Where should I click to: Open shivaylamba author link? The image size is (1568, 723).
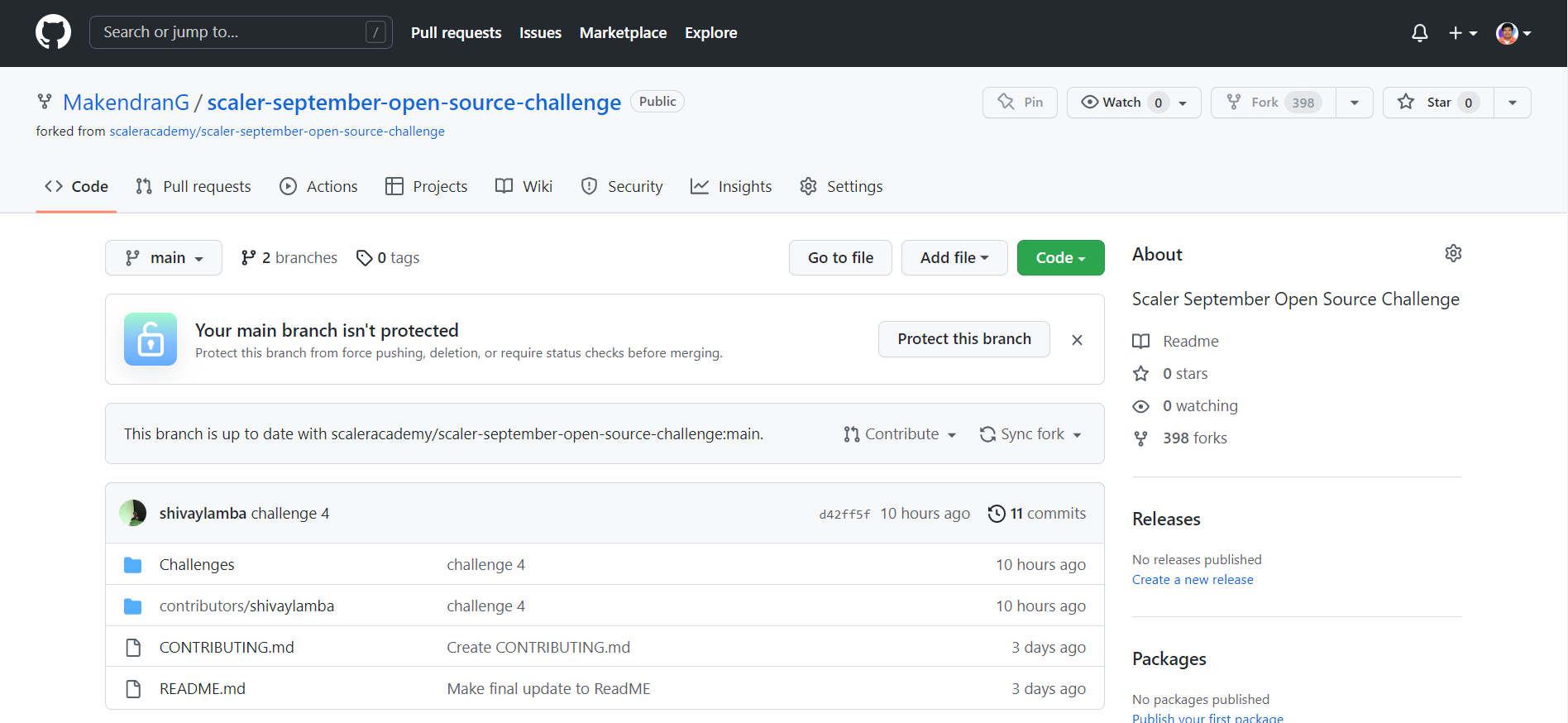(203, 514)
